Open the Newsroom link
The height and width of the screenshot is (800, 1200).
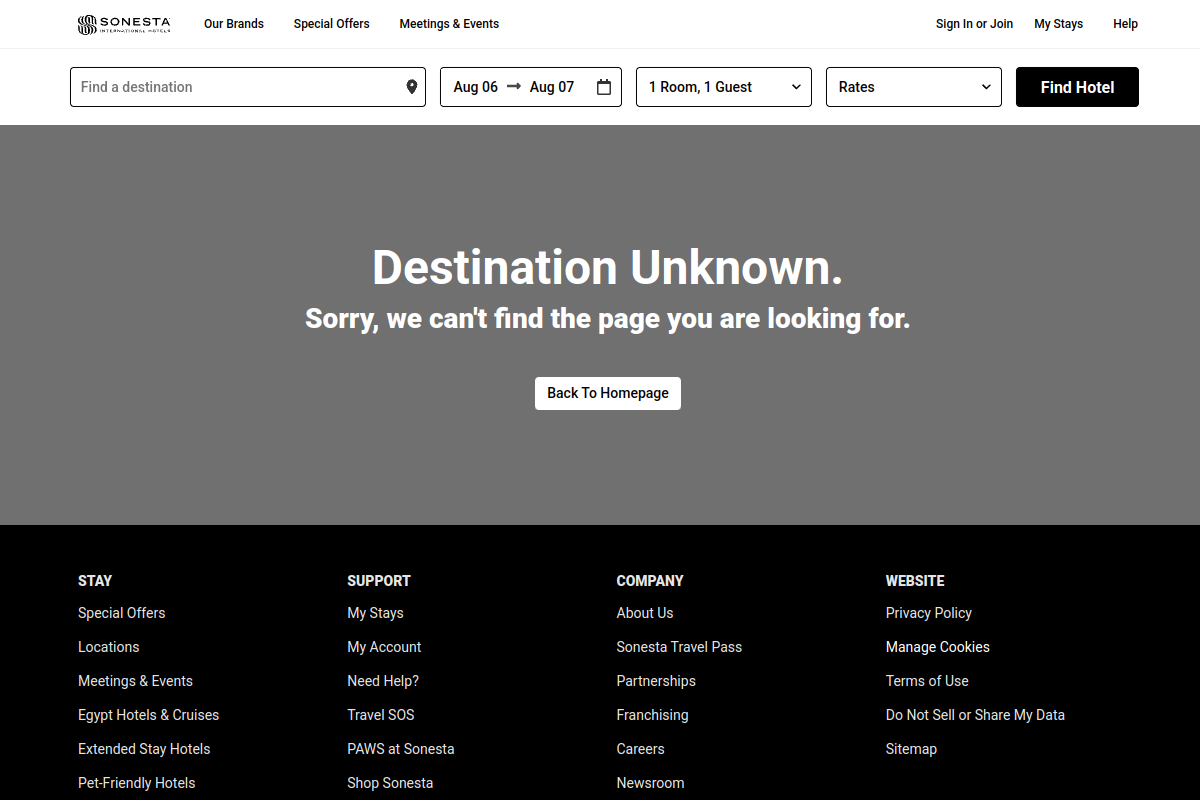[x=650, y=783]
